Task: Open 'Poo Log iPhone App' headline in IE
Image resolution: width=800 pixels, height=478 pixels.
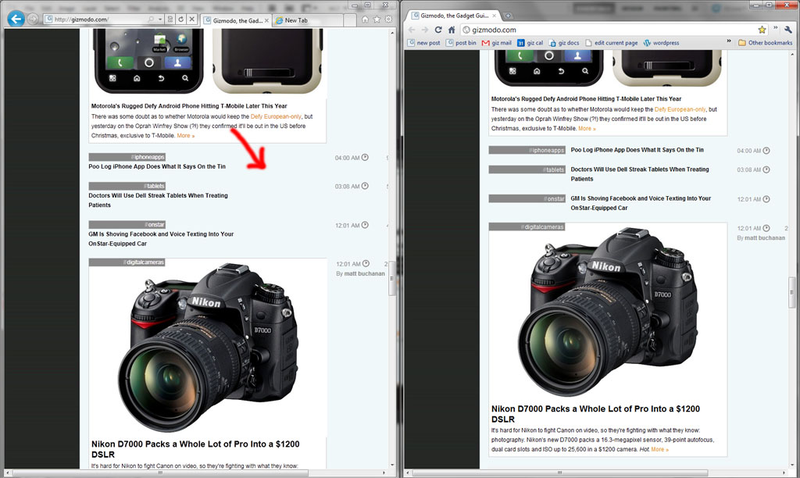Action: click(x=157, y=166)
